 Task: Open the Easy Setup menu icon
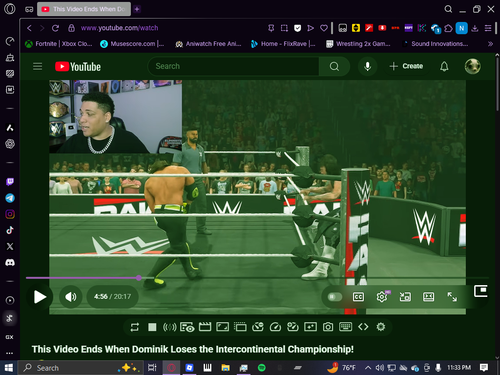tap(488, 28)
